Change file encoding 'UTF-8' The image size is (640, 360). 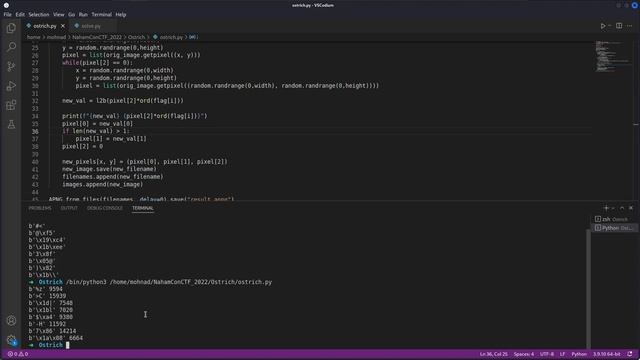pyautogui.click(x=547, y=354)
